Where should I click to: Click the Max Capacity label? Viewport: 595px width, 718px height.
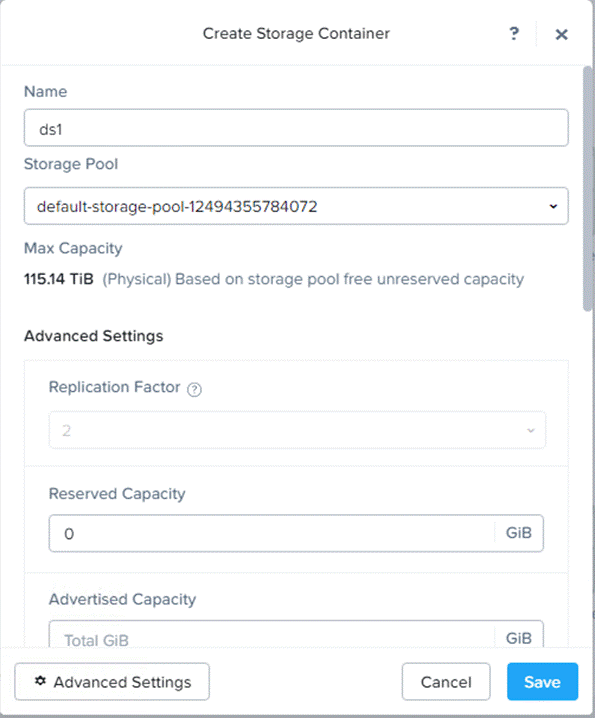coord(73,248)
